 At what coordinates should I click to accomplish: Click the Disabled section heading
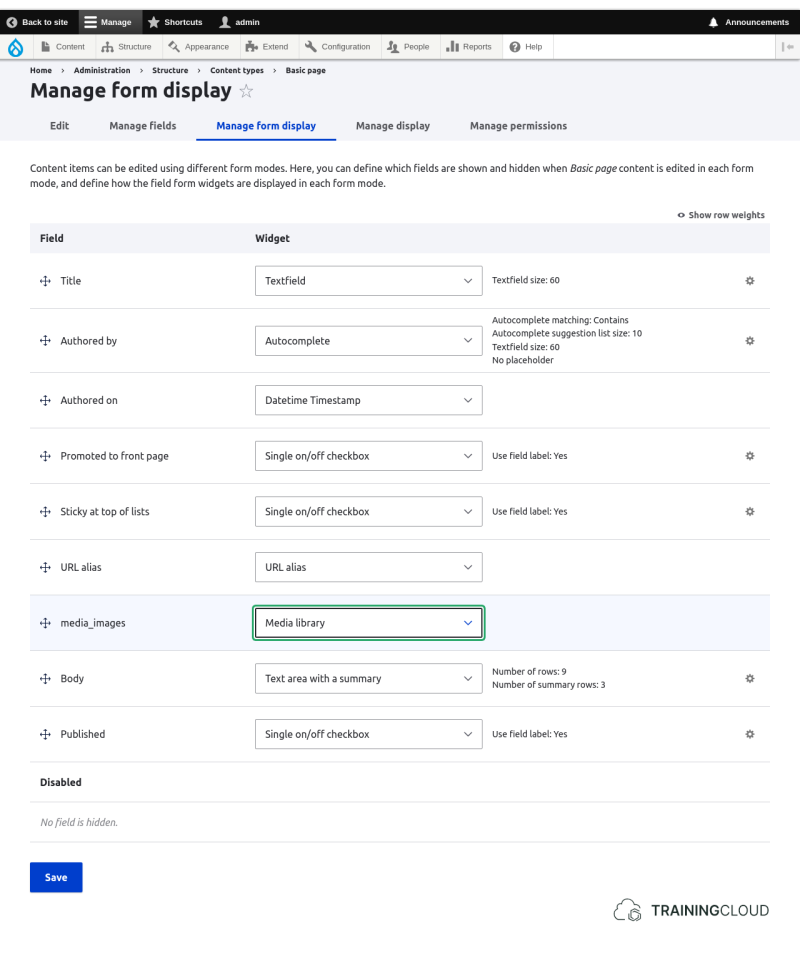(x=61, y=782)
